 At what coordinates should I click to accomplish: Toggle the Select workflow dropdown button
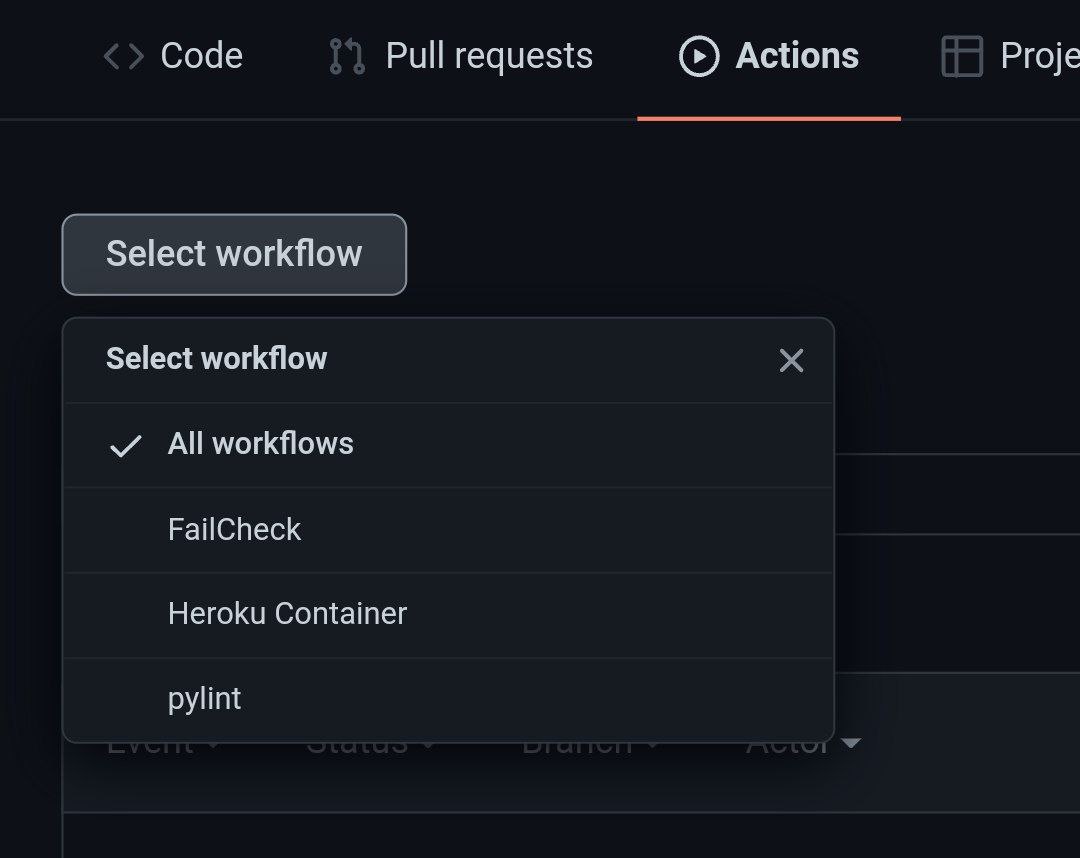[234, 254]
